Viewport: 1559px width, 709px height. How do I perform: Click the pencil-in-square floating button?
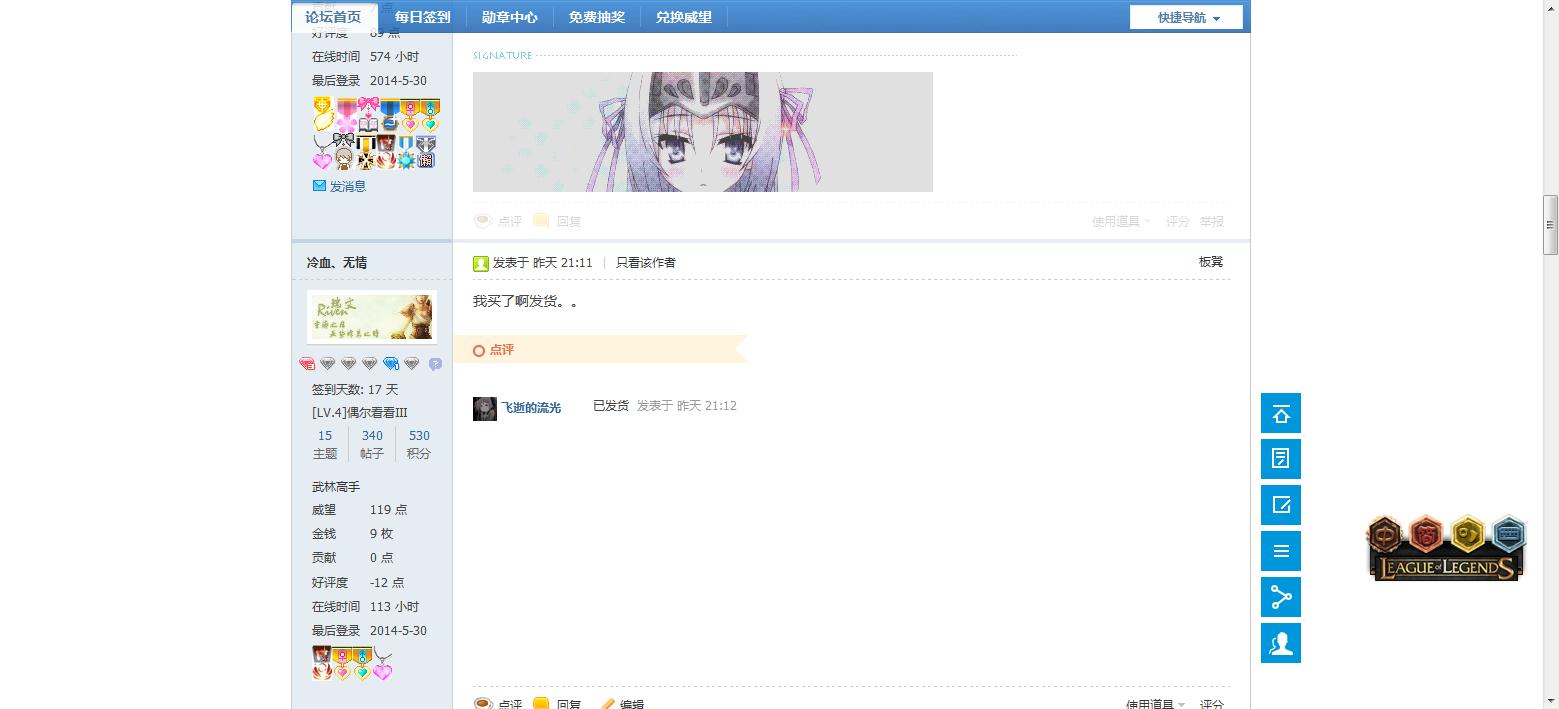pos(1281,505)
